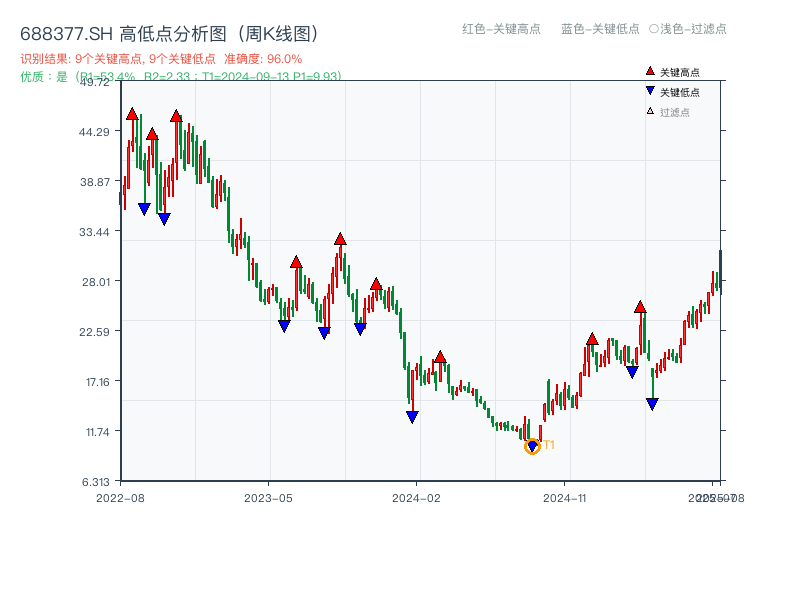Screen dimensions: 800x600
Task: Click the 2023-05 x-axis label
Action: [268, 498]
